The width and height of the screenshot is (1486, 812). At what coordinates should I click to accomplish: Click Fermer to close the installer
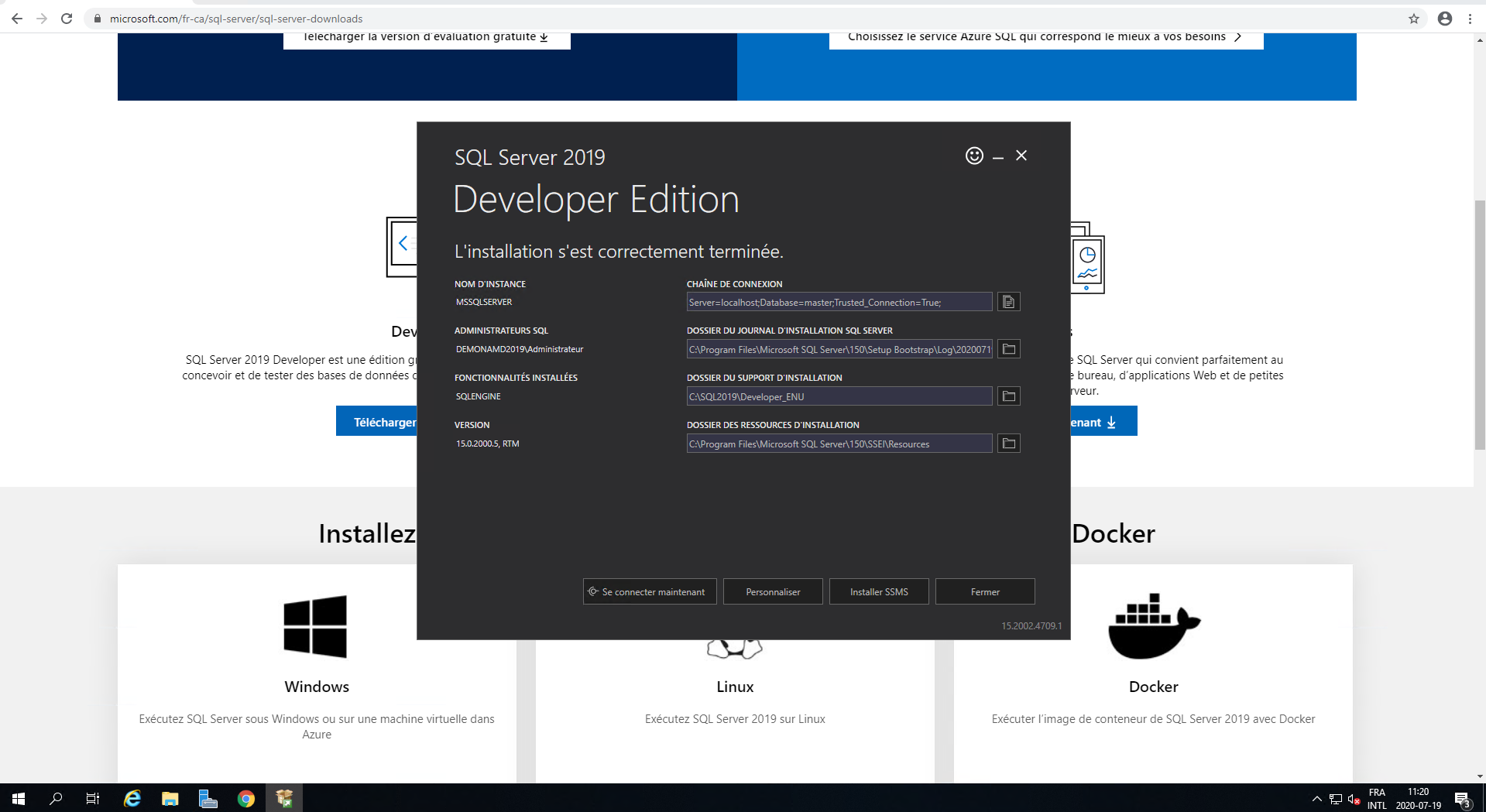click(985, 591)
